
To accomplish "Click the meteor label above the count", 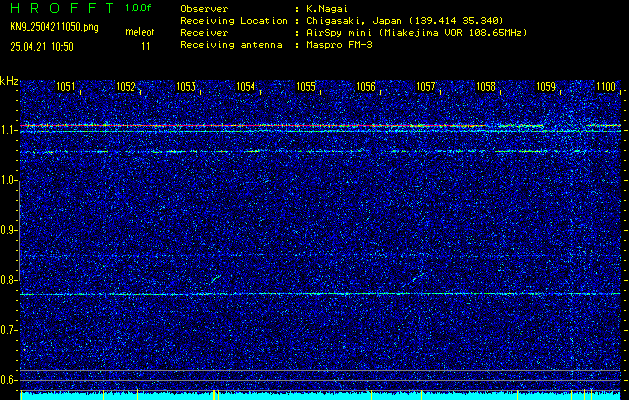I will pyautogui.click(x=140, y=32).
